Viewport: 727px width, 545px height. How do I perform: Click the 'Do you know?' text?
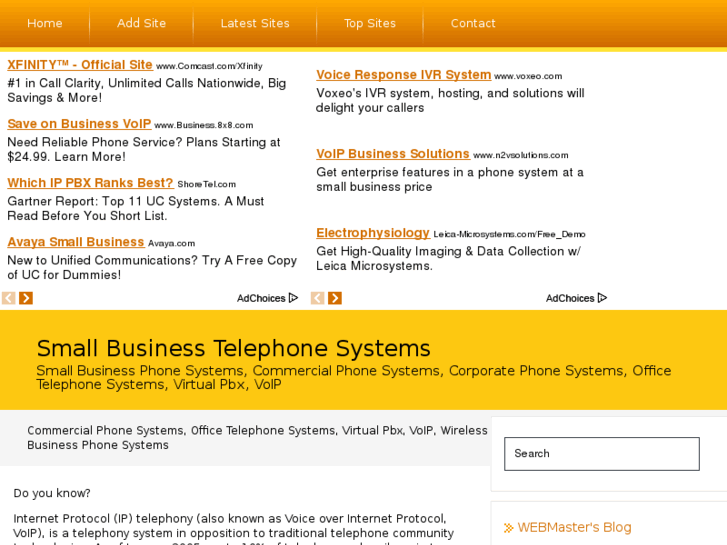coord(52,493)
